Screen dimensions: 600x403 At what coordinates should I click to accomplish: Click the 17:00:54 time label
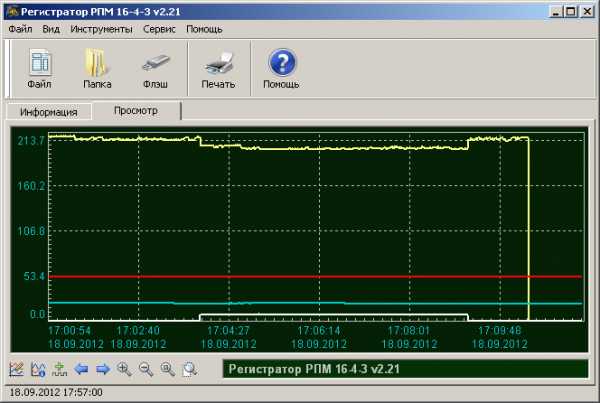click(70, 330)
